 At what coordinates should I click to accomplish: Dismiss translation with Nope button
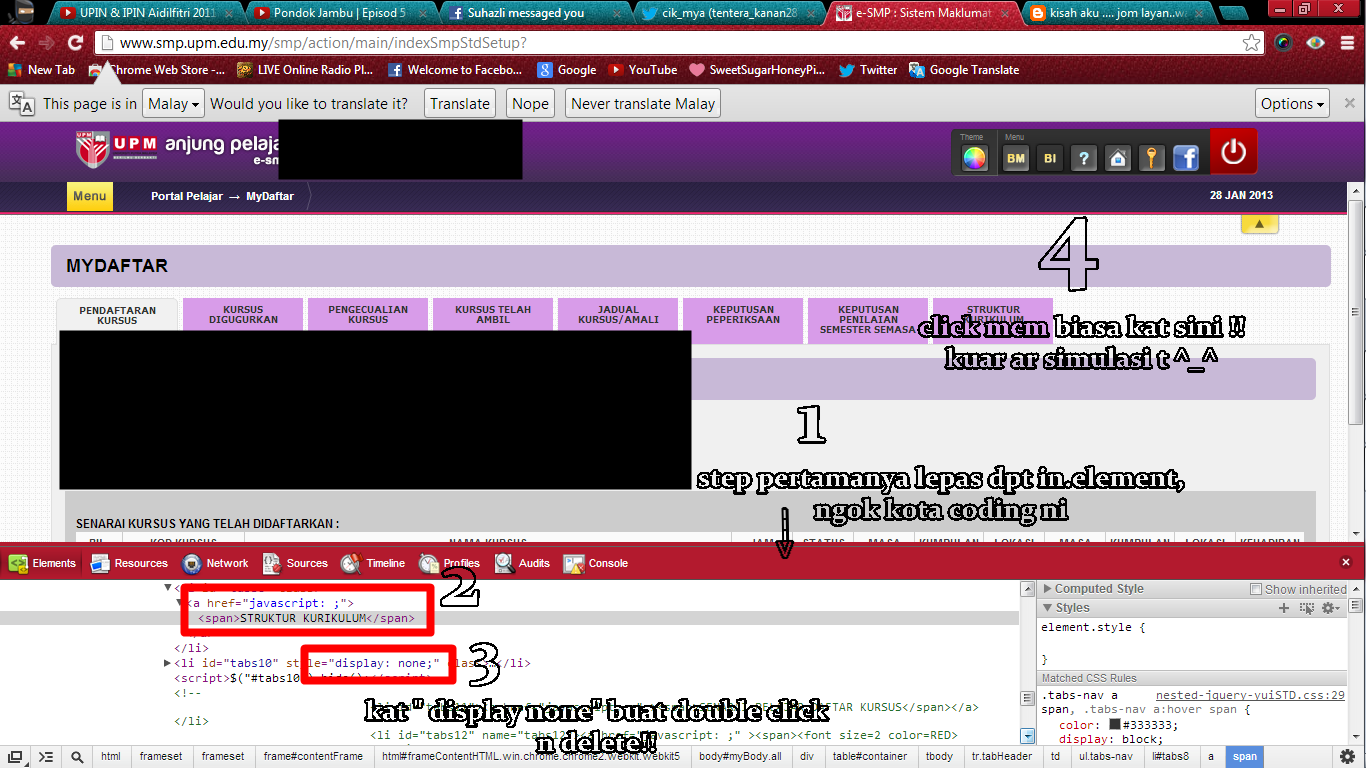point(530,104)
